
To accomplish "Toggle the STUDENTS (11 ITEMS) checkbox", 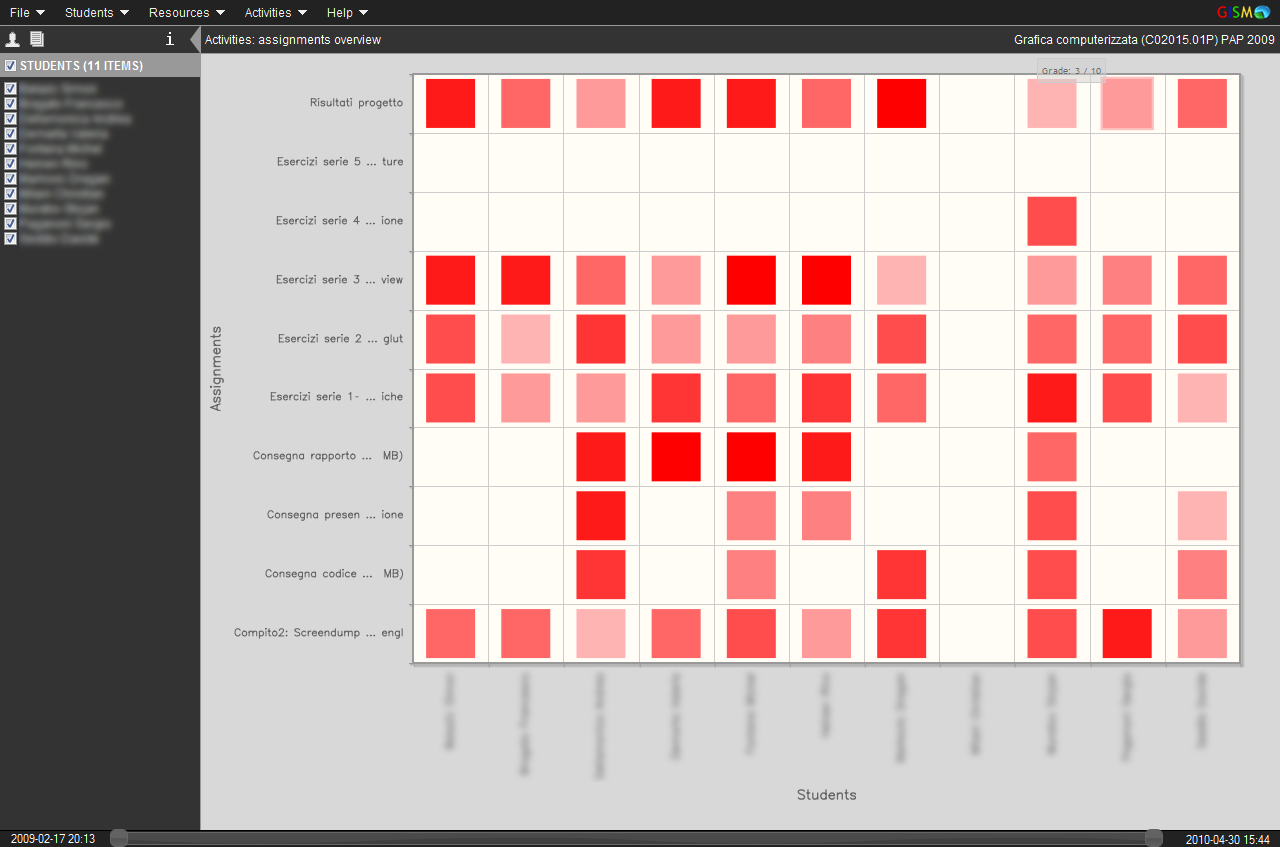I will 10,66.
